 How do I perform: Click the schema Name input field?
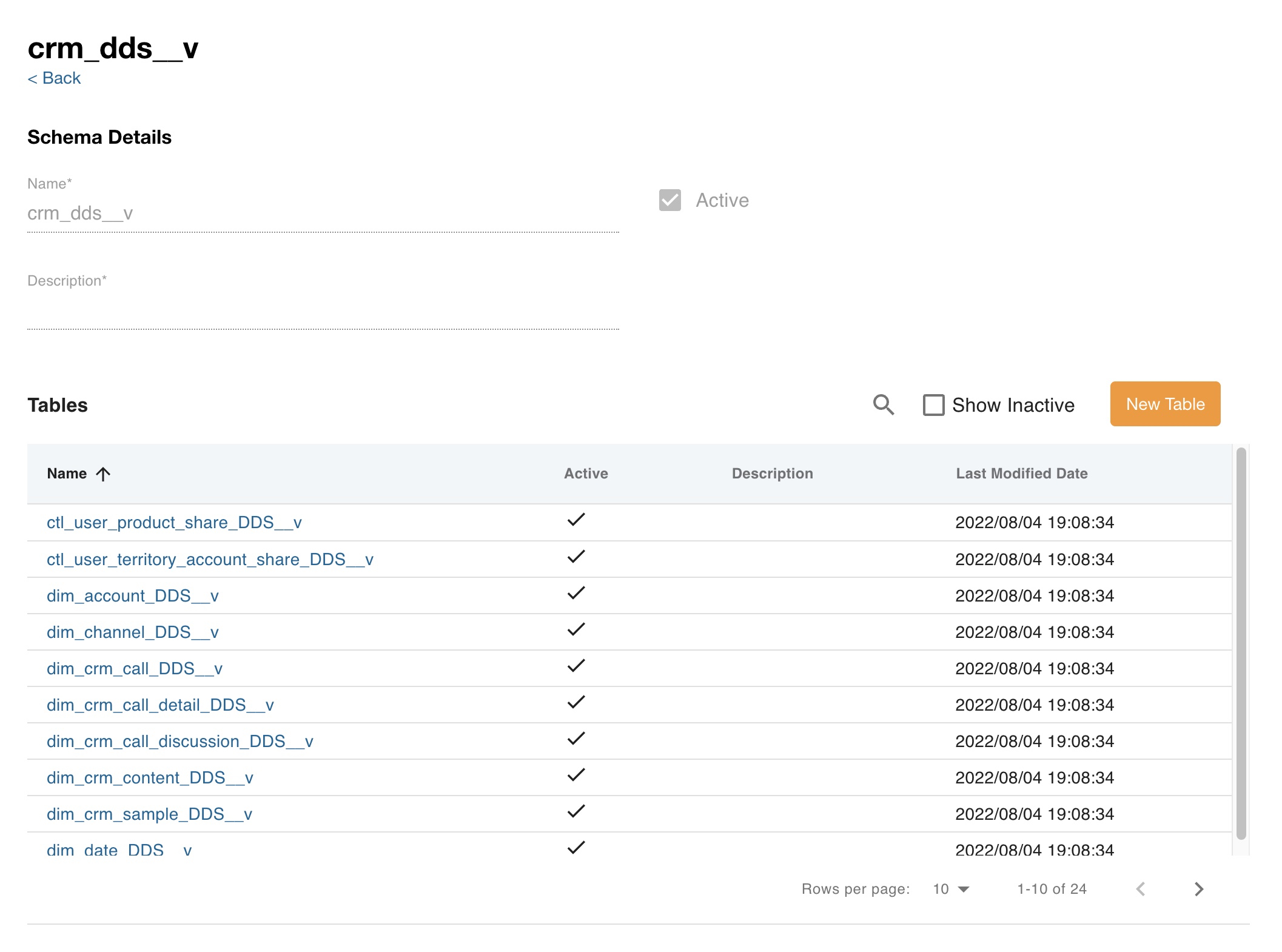(323, 213)
